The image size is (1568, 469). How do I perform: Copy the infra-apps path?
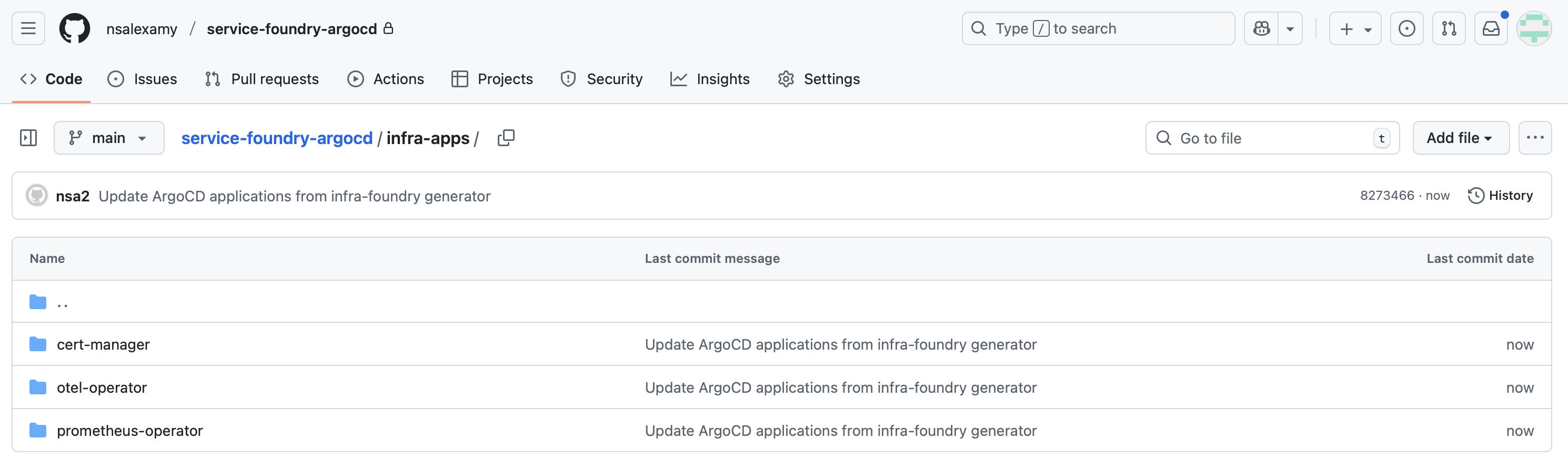tap(506, 138)
